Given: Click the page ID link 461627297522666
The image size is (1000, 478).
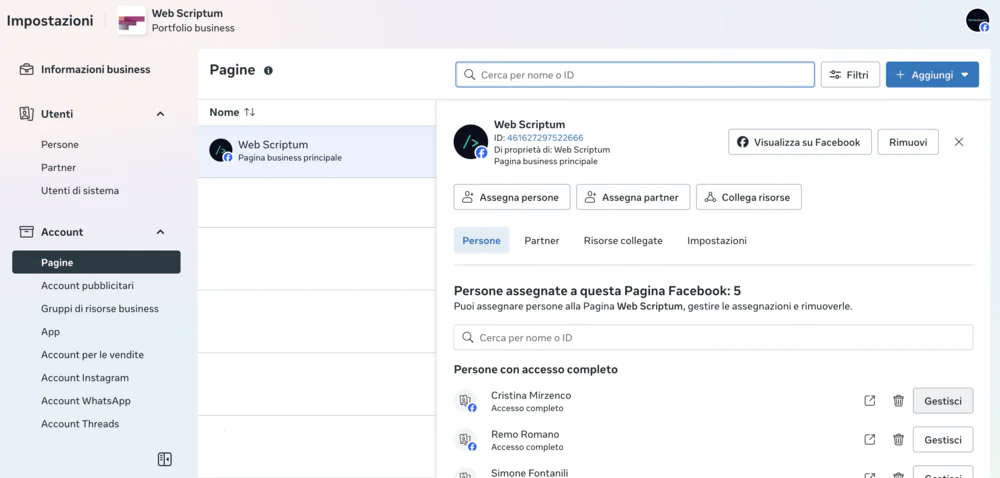Looking at the screenshot, I should coord(545,138).
